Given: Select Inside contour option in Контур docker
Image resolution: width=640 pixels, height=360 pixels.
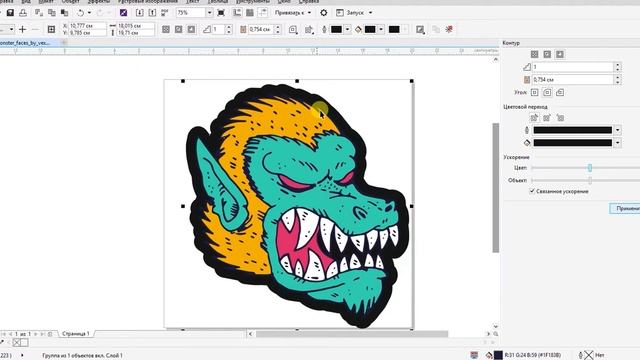Looking at the screenshot, I should 547,54.
